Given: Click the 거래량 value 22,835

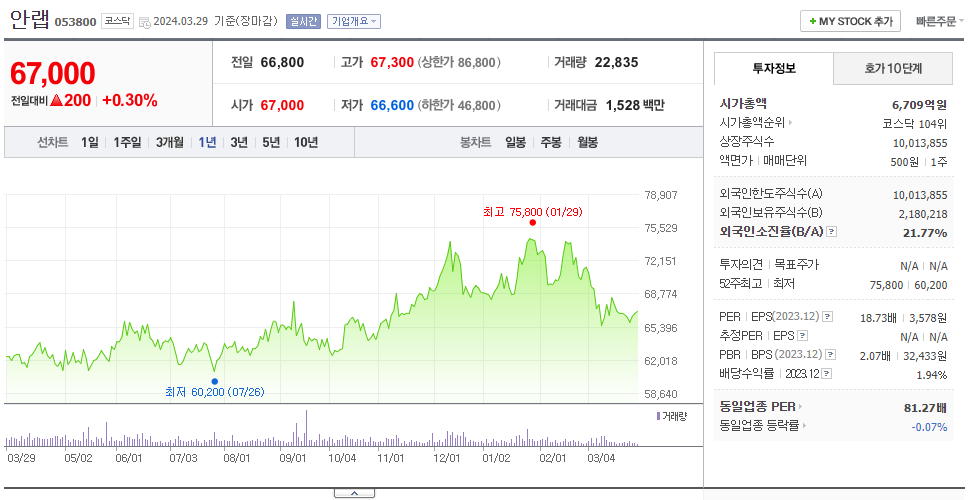Looking at the screenshot, I should click(617, 62).
